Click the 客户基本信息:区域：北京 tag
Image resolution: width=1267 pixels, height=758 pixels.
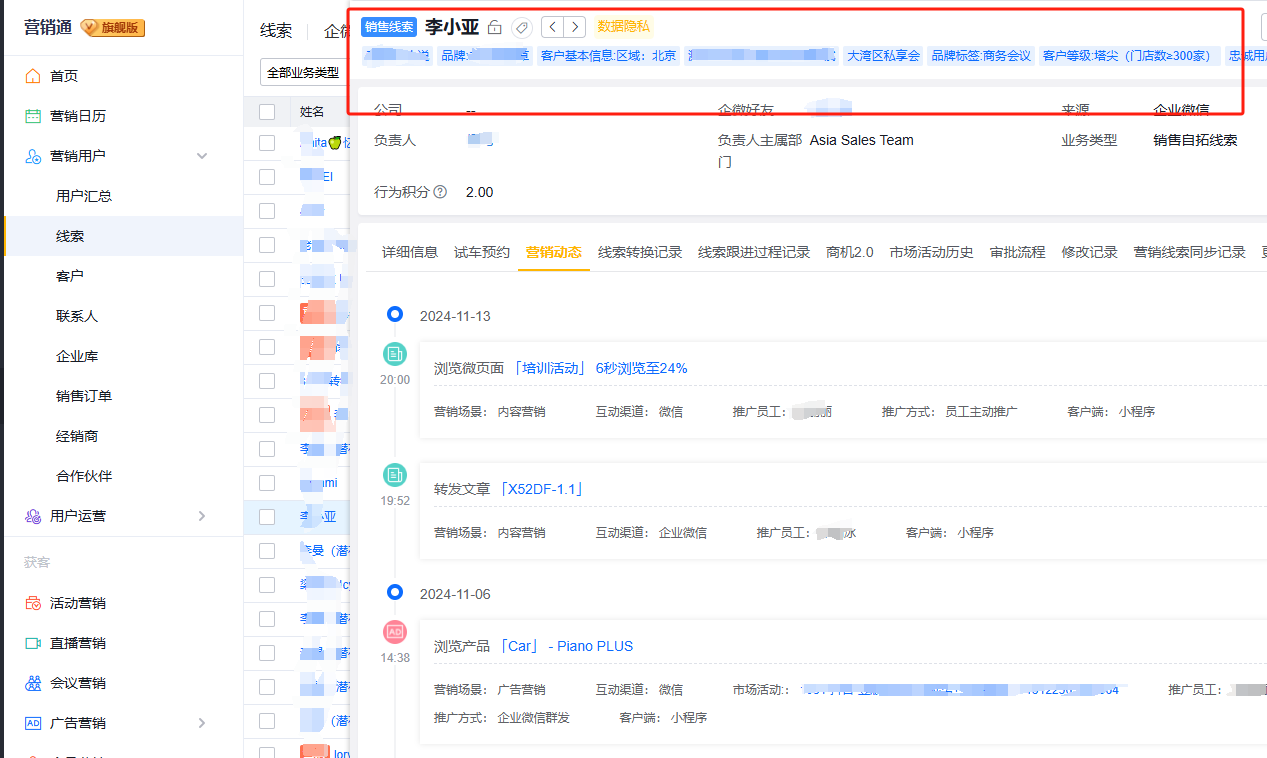(608, 56)
